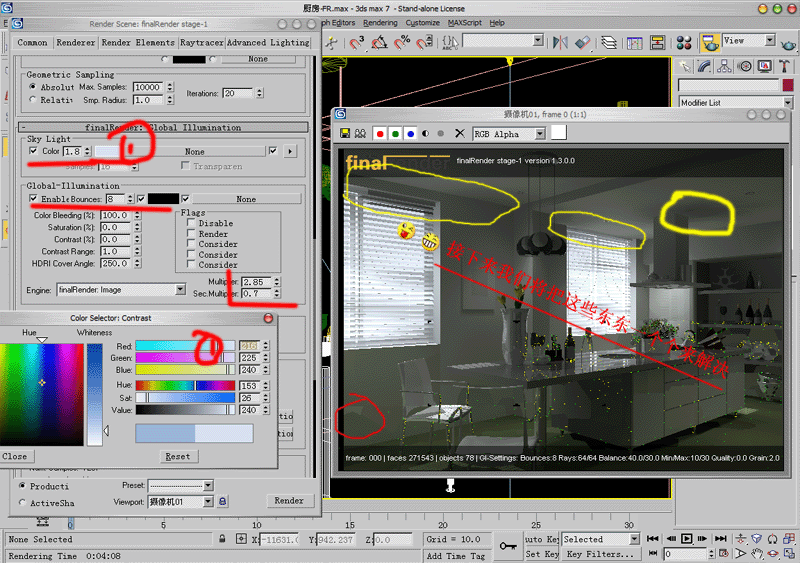Lock the selection with padlock icon
800x563 pixels.
222,538
